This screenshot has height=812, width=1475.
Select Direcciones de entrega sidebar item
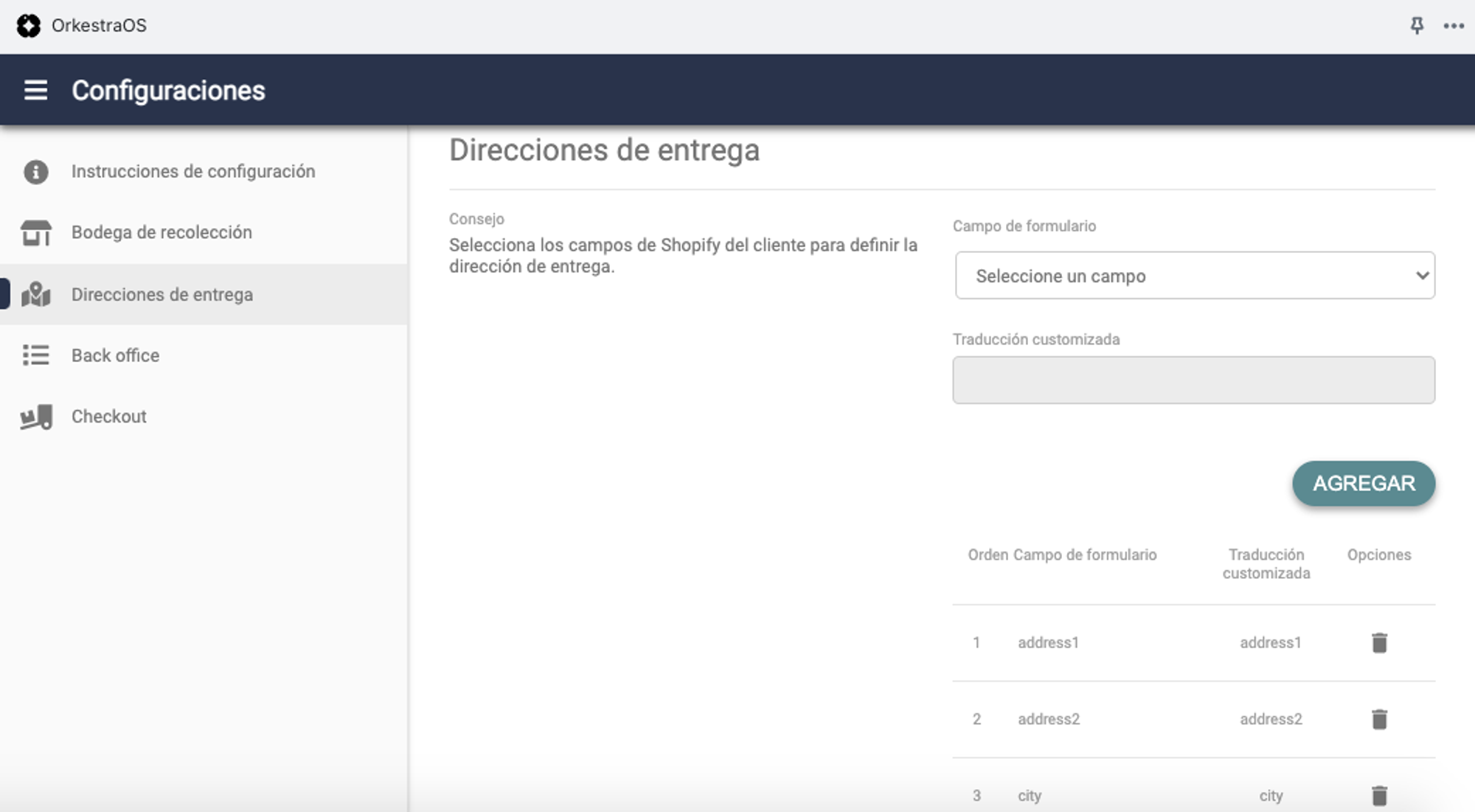[162, 294]
